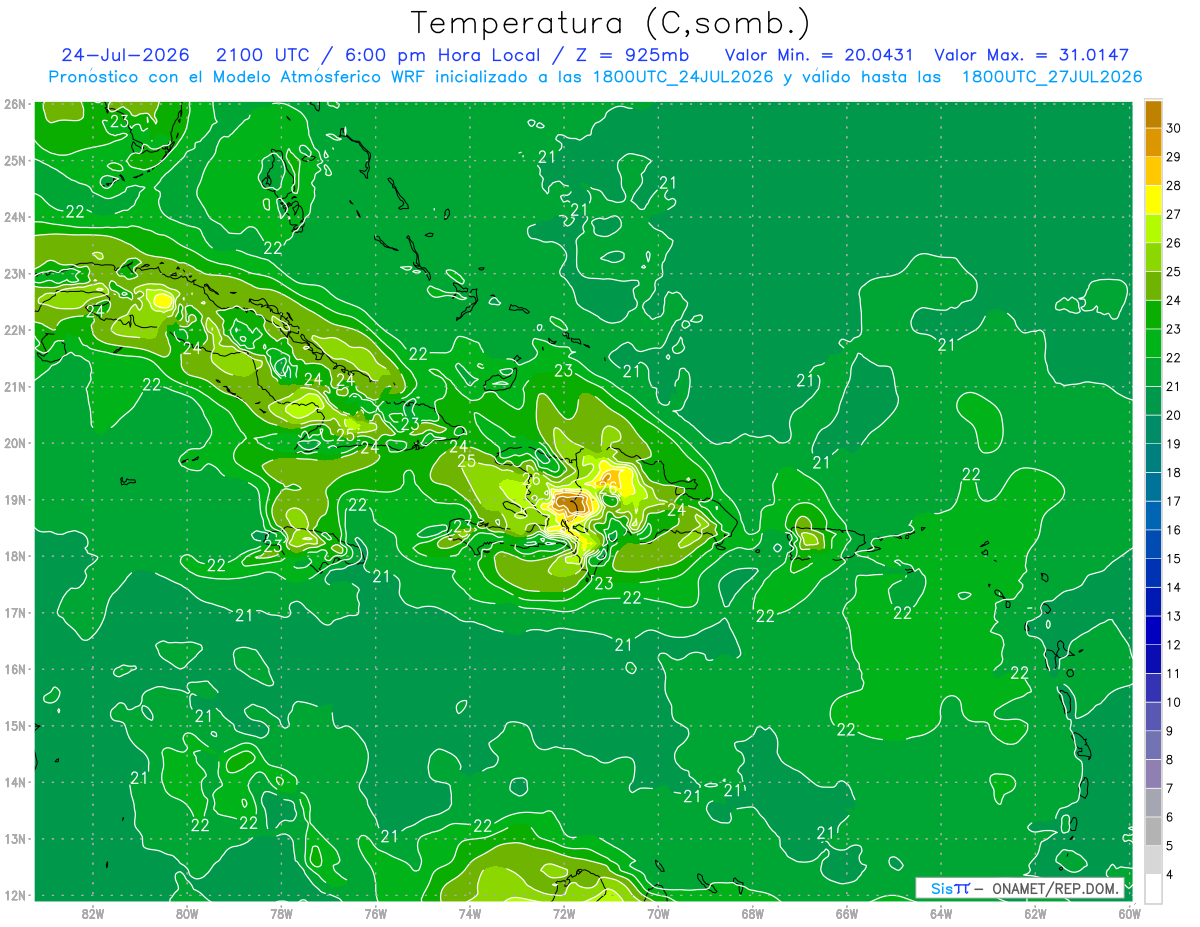Screen dimensions: 1200x927
Task: Click the title 'Temperatura (C,somb.)'
Action: pyautogui.click(x=610, y=23)
